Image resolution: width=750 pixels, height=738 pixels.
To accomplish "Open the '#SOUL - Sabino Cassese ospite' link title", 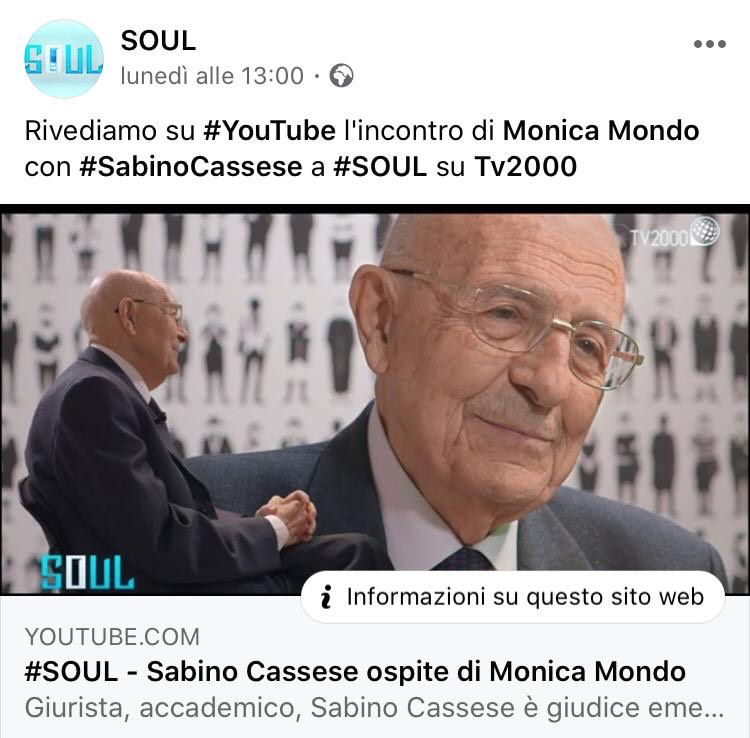I will (x=355, y=672).
